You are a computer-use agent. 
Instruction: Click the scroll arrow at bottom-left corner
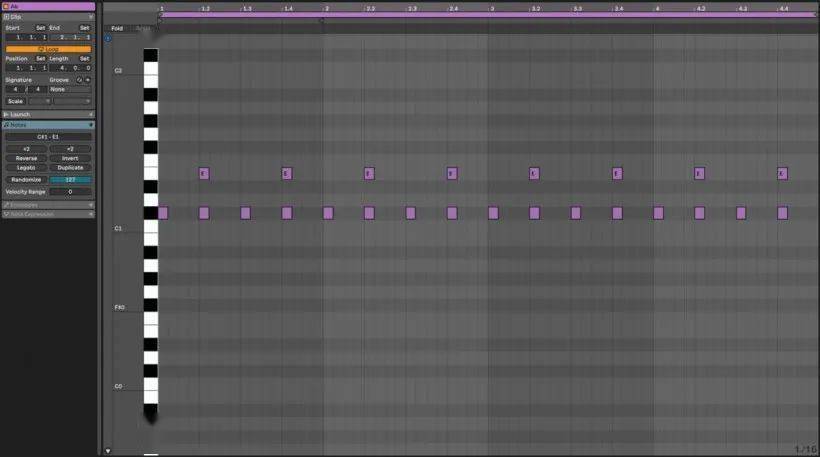[x=108, y=451]
